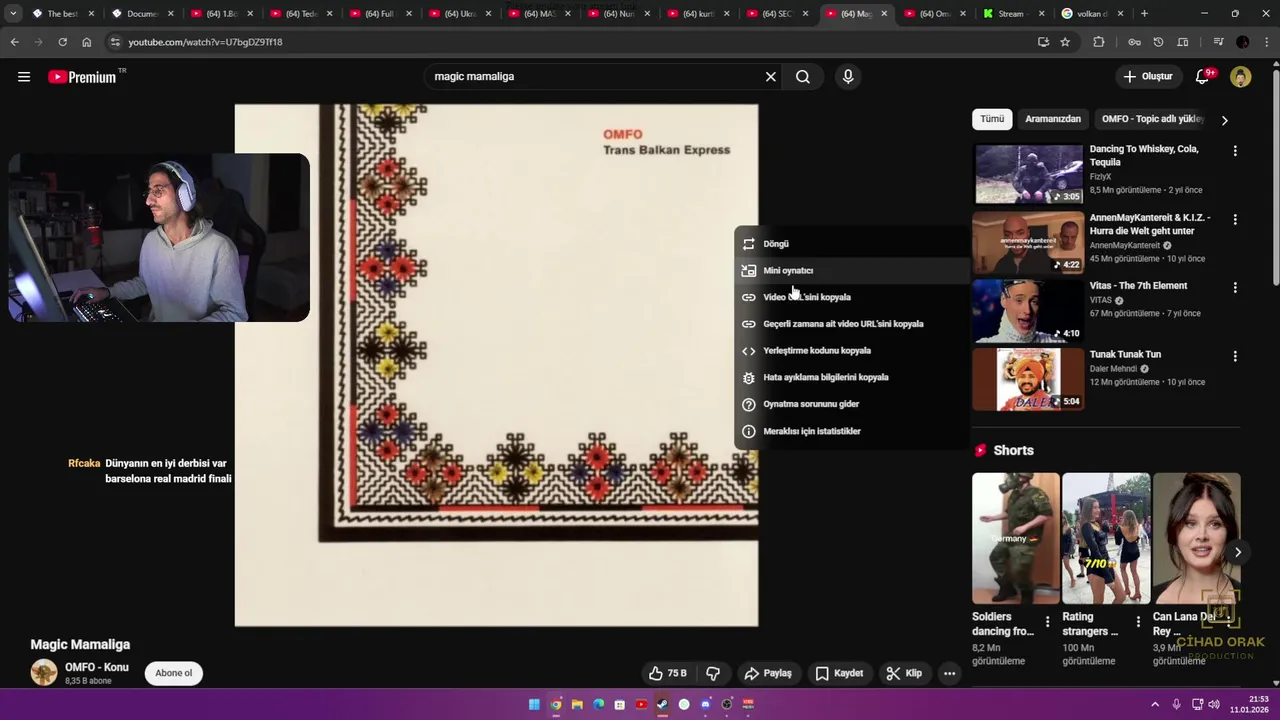Open the YouTube guide hamburger menu

coord(24,77)
